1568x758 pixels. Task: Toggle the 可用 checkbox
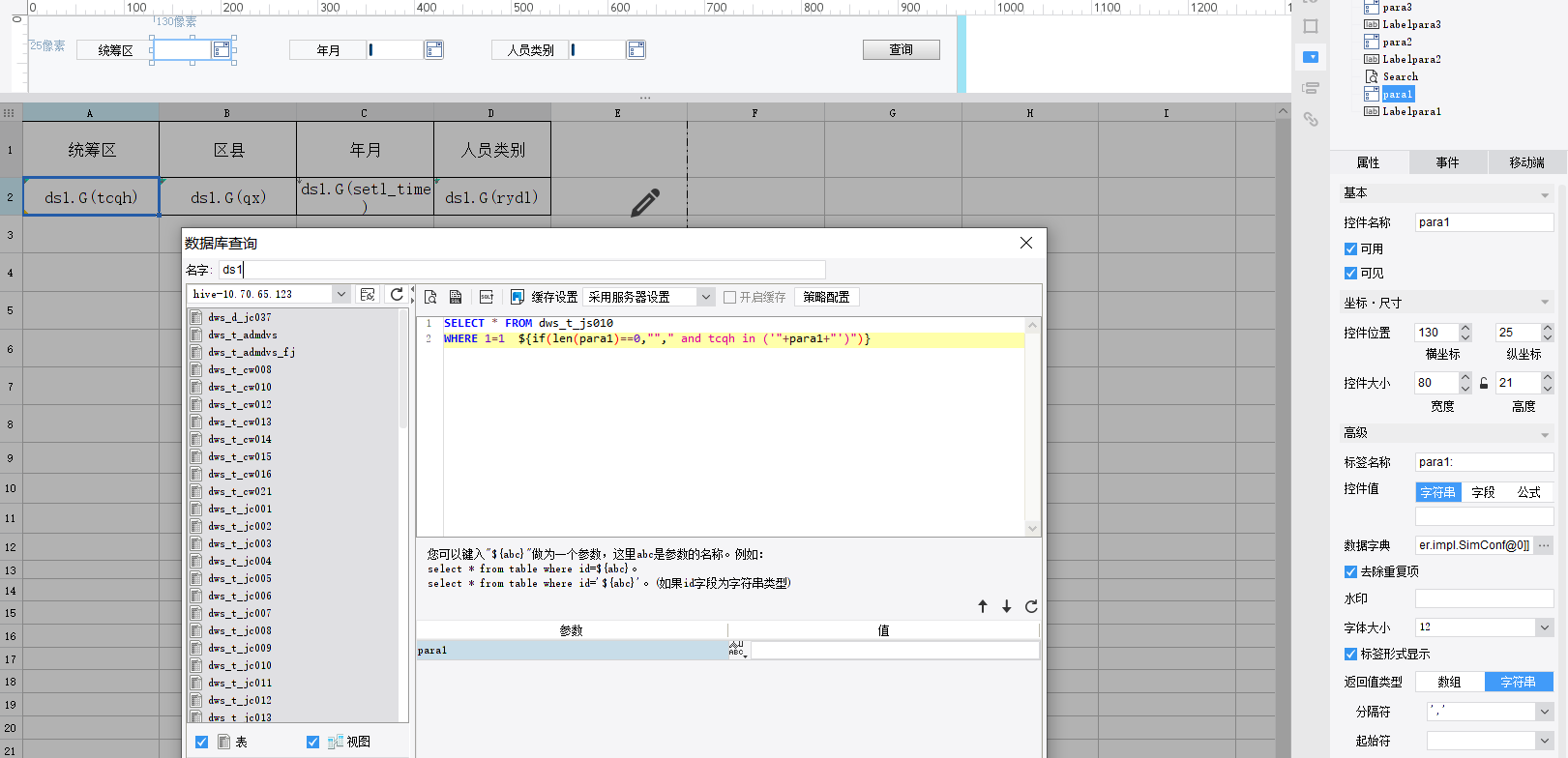[1350, 248]
